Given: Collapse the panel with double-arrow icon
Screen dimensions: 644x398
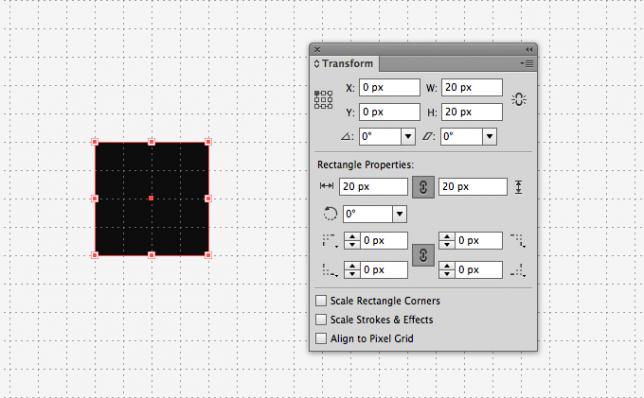Looking at the screenshot, I should [x=529, y=50].
